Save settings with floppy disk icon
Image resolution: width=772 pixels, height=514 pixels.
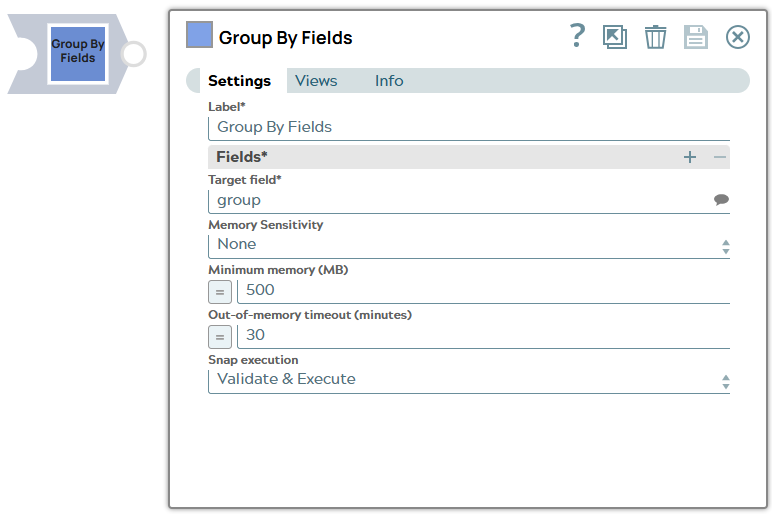click(x=695, y=37)
